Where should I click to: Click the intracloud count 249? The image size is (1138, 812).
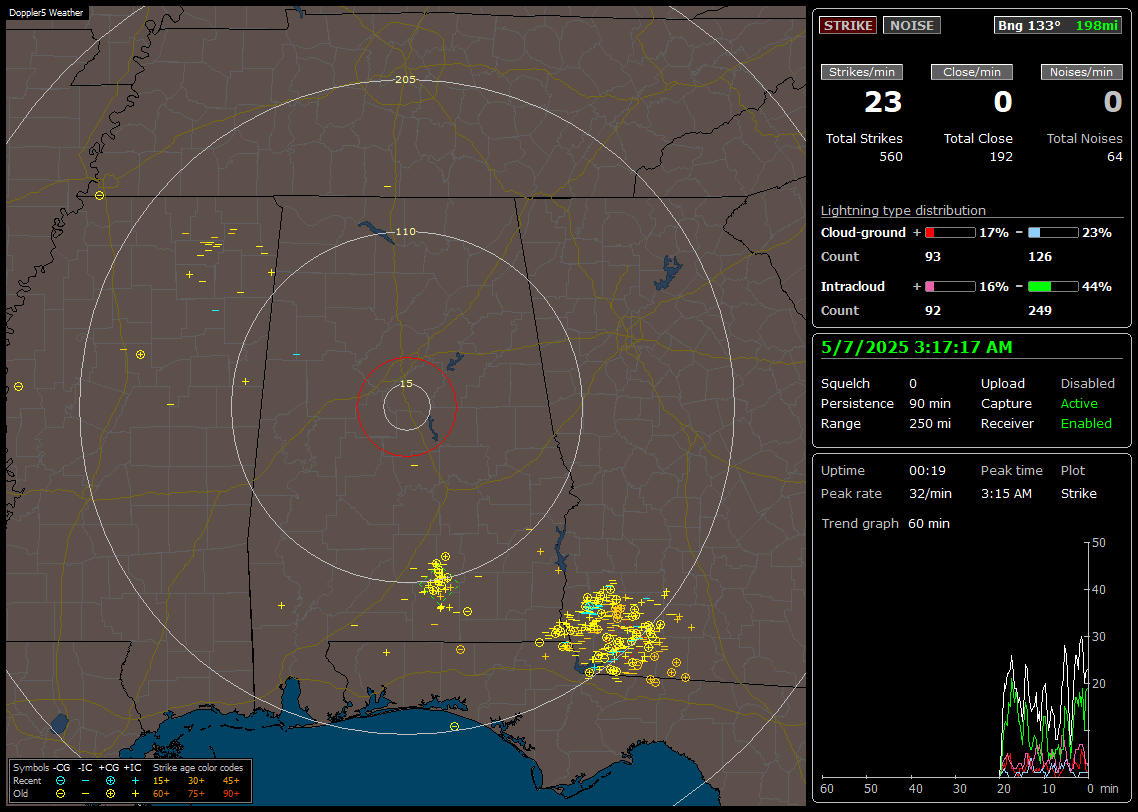point(1040,311)
